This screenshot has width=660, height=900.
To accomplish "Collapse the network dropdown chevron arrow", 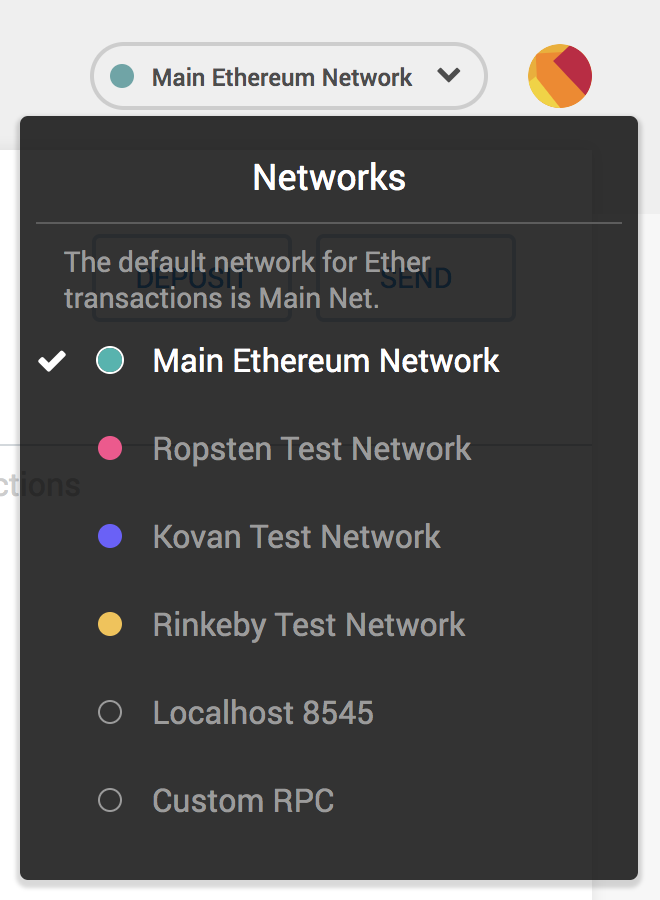I will [449, 75].
